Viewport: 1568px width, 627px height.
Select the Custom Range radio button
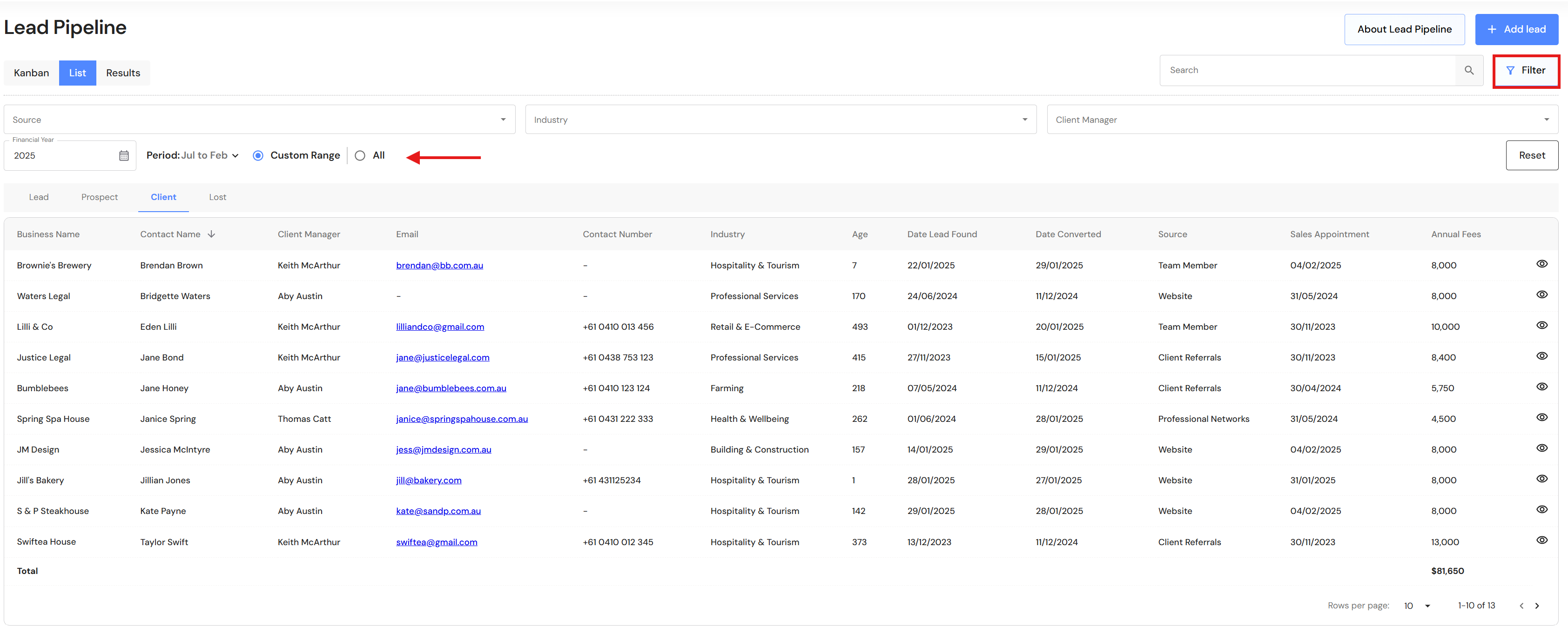pos(258,156)
